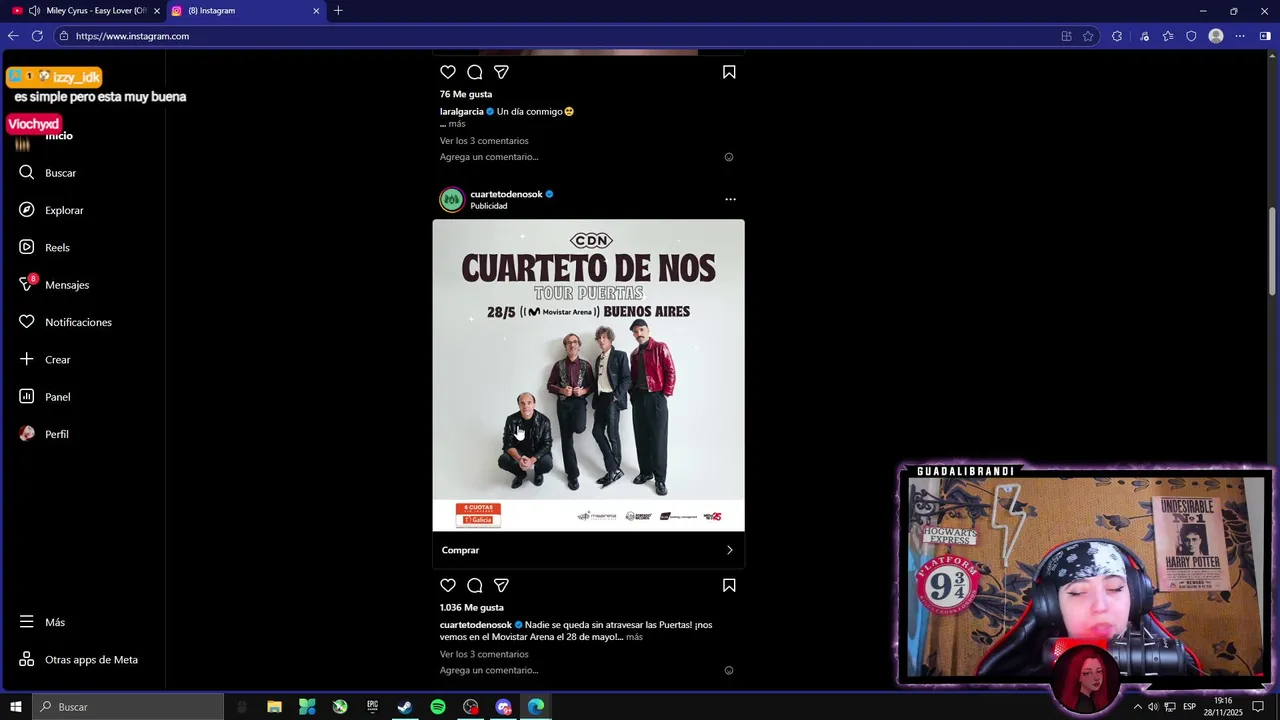Open the apps icon in address bar
The height and width of the screenshot is (720, 1280).
1066,36
